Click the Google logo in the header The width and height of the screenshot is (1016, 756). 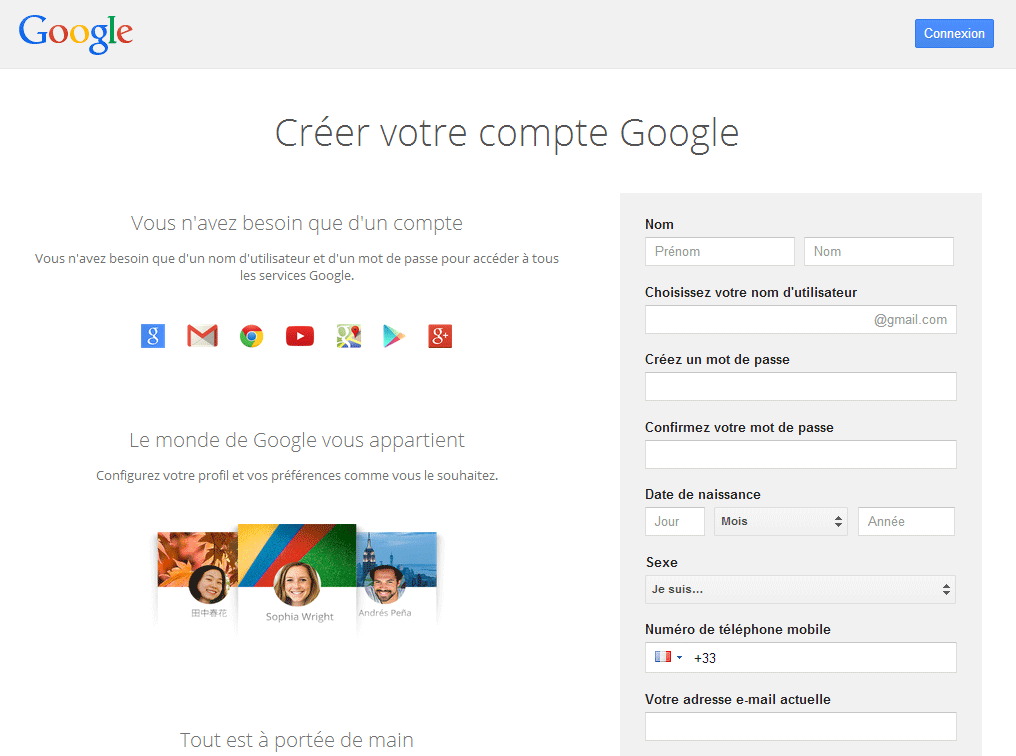click(x=76, y=34)
